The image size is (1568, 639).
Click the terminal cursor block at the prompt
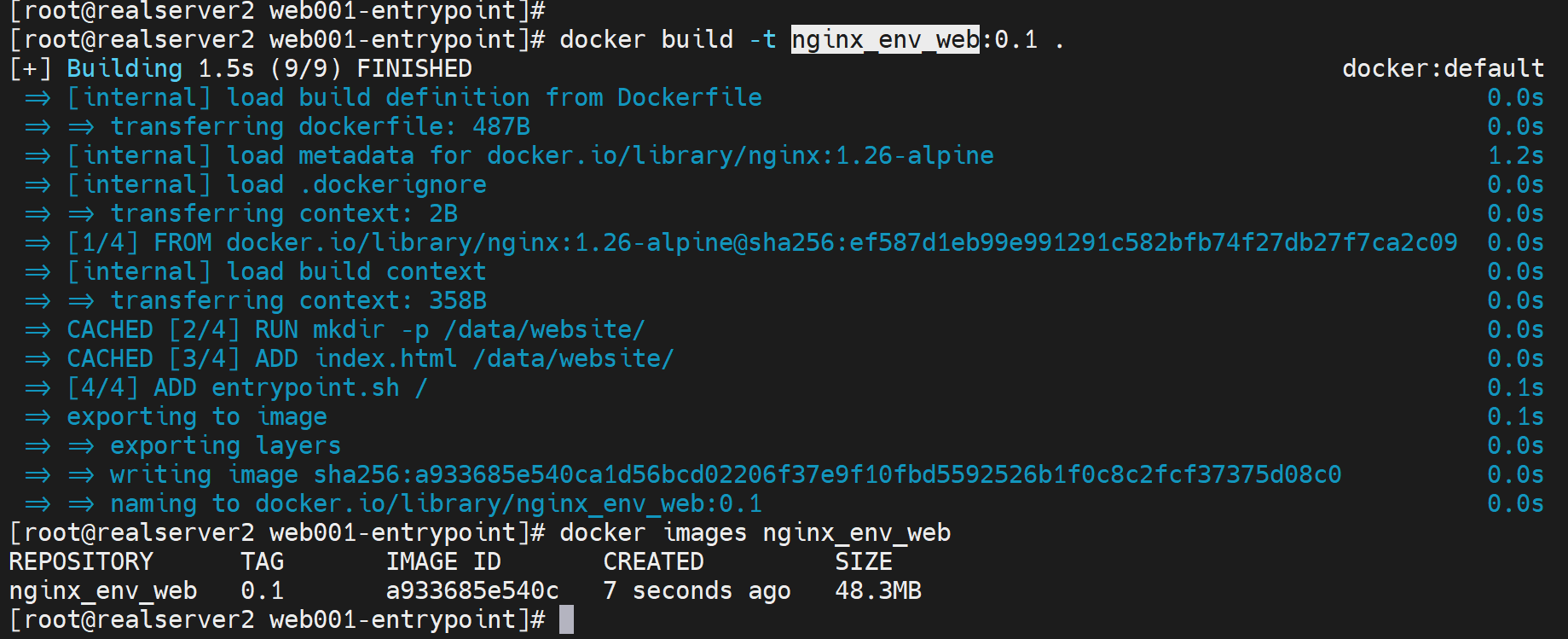pyautogui.click(x=566, y=620)
